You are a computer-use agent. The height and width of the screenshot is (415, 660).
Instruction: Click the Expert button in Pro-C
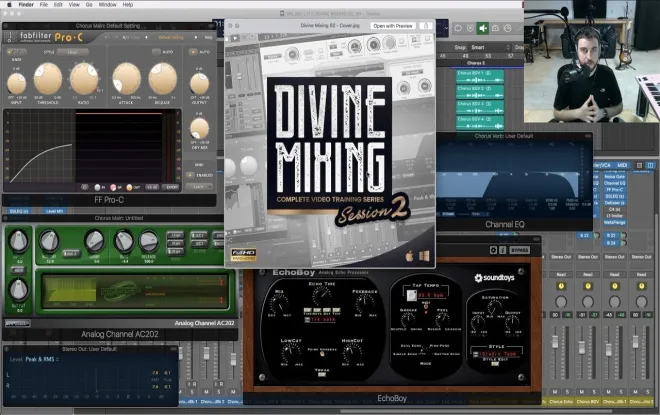172,187
